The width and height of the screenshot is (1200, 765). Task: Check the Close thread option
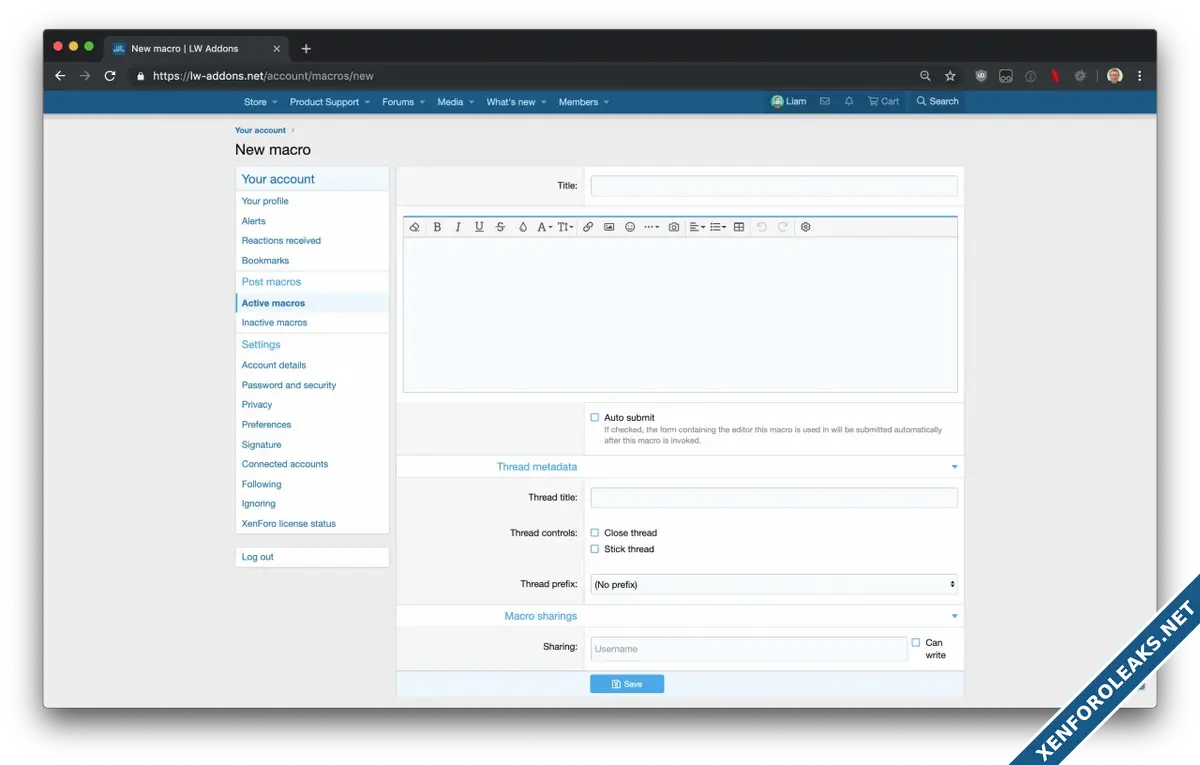click(595, 533)
